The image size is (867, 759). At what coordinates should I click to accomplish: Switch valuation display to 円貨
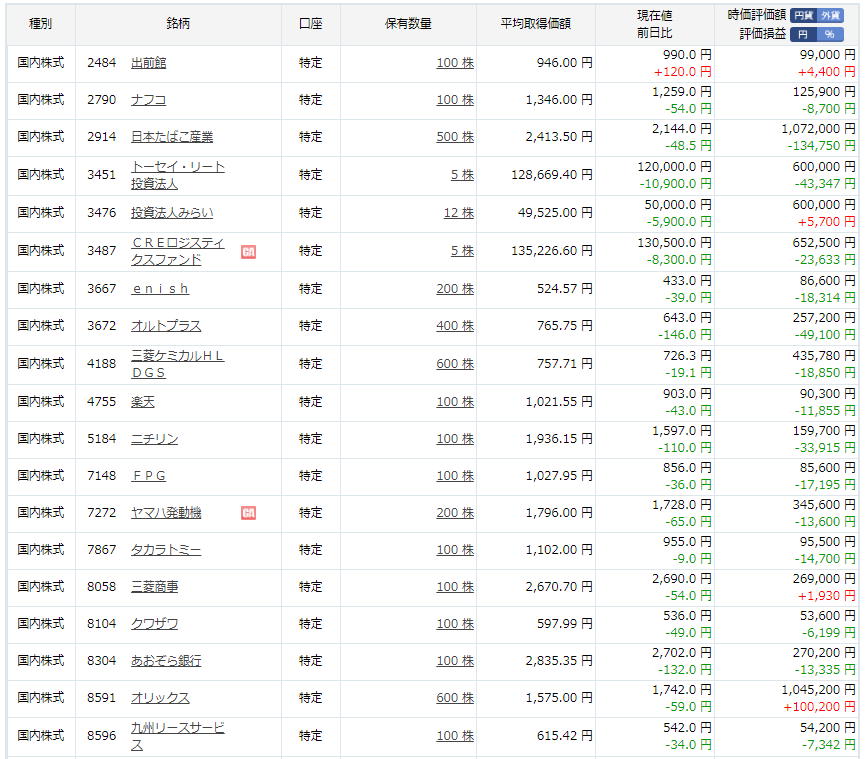pos(803,15)
